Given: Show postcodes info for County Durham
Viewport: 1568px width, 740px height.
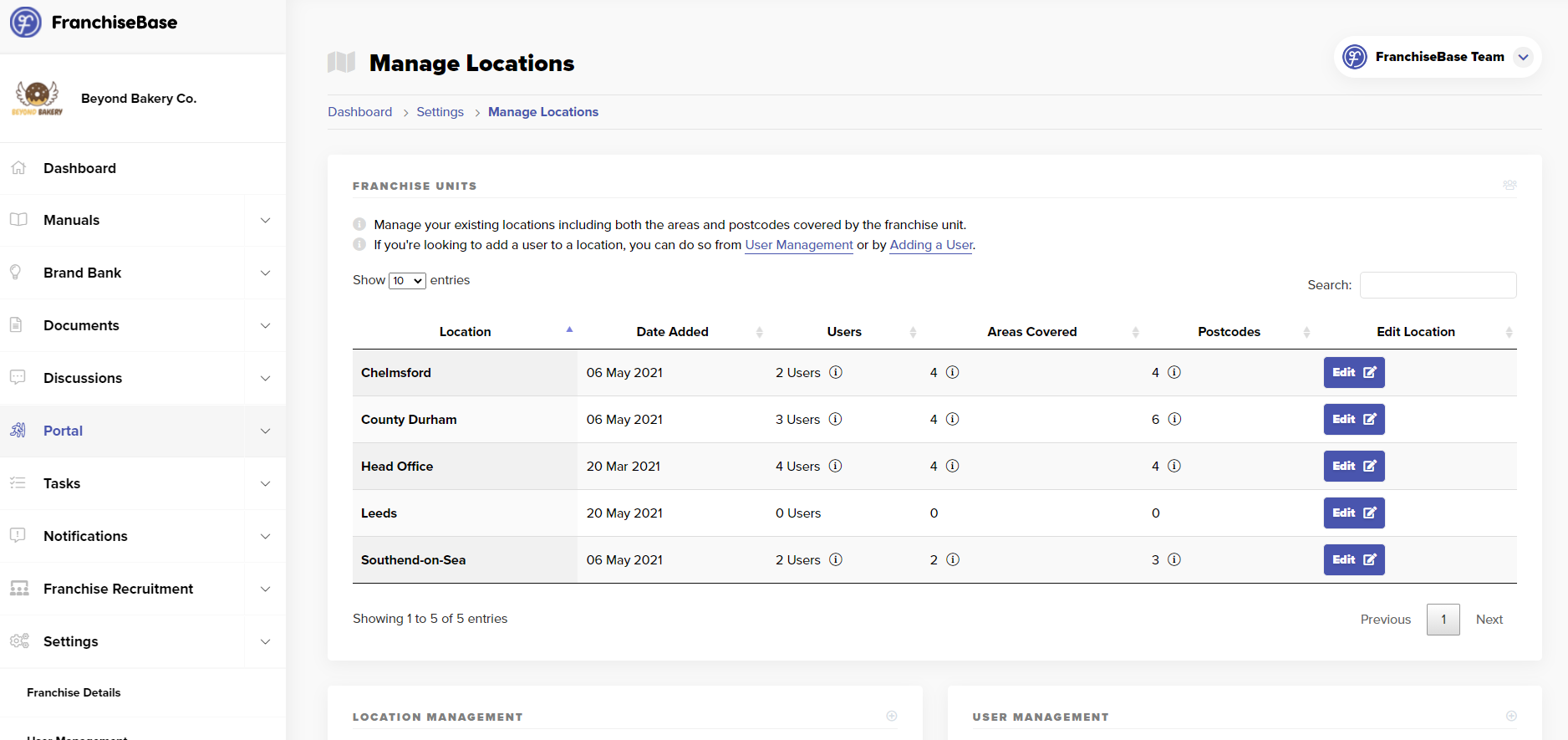Looking at the screenshot, I should [x=1174, y=419].
